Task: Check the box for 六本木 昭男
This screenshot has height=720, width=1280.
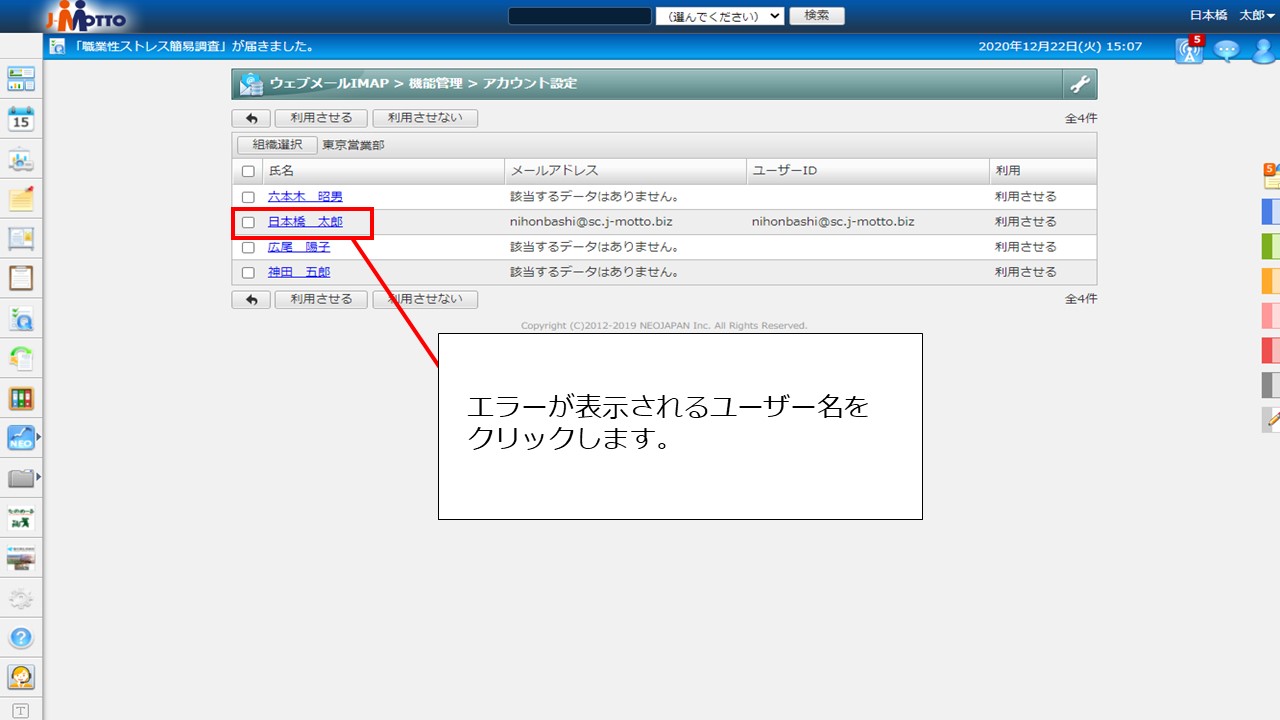Action: click(x=248, y=197)
